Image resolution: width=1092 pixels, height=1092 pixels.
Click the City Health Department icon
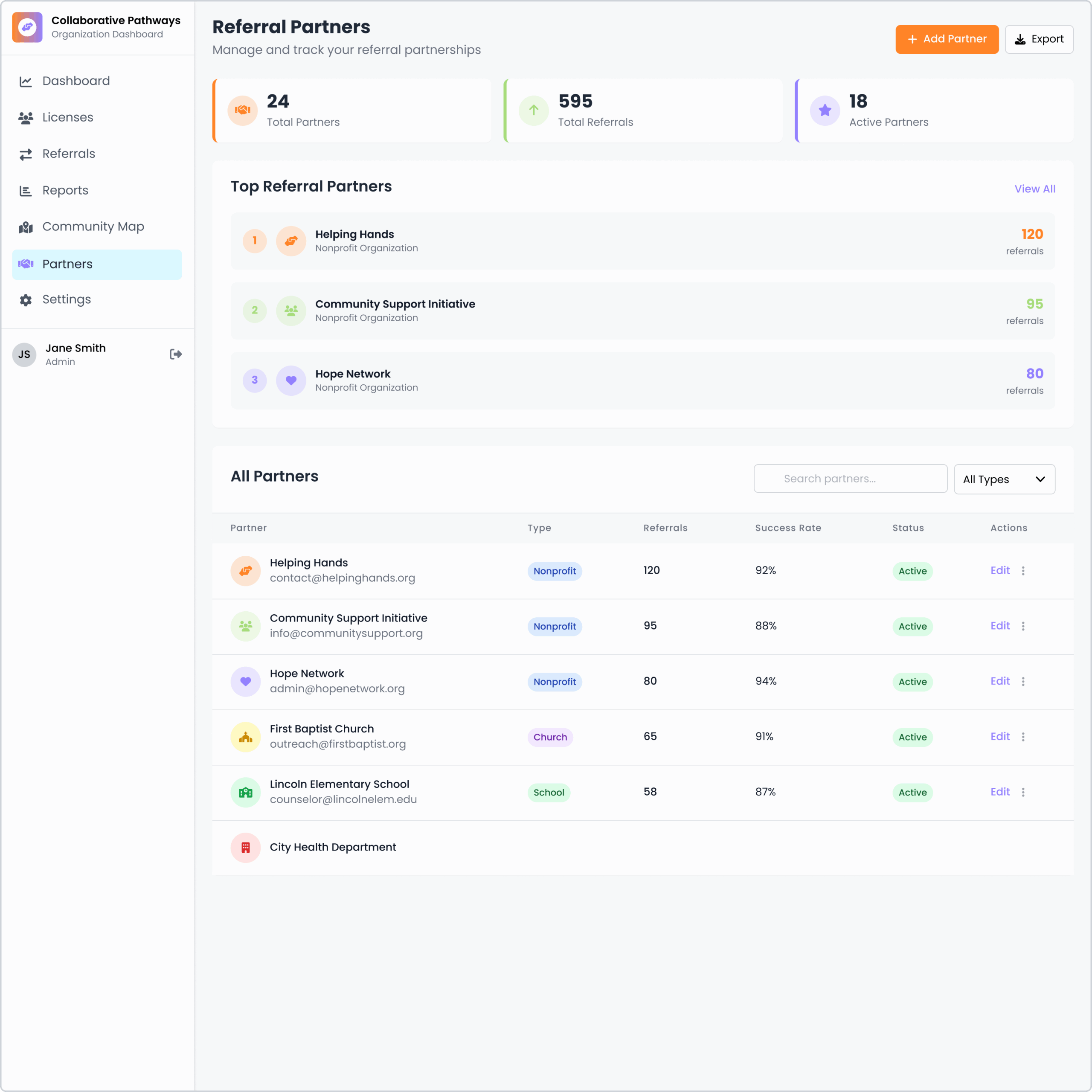pyautogui.click(x=245, y=847)
